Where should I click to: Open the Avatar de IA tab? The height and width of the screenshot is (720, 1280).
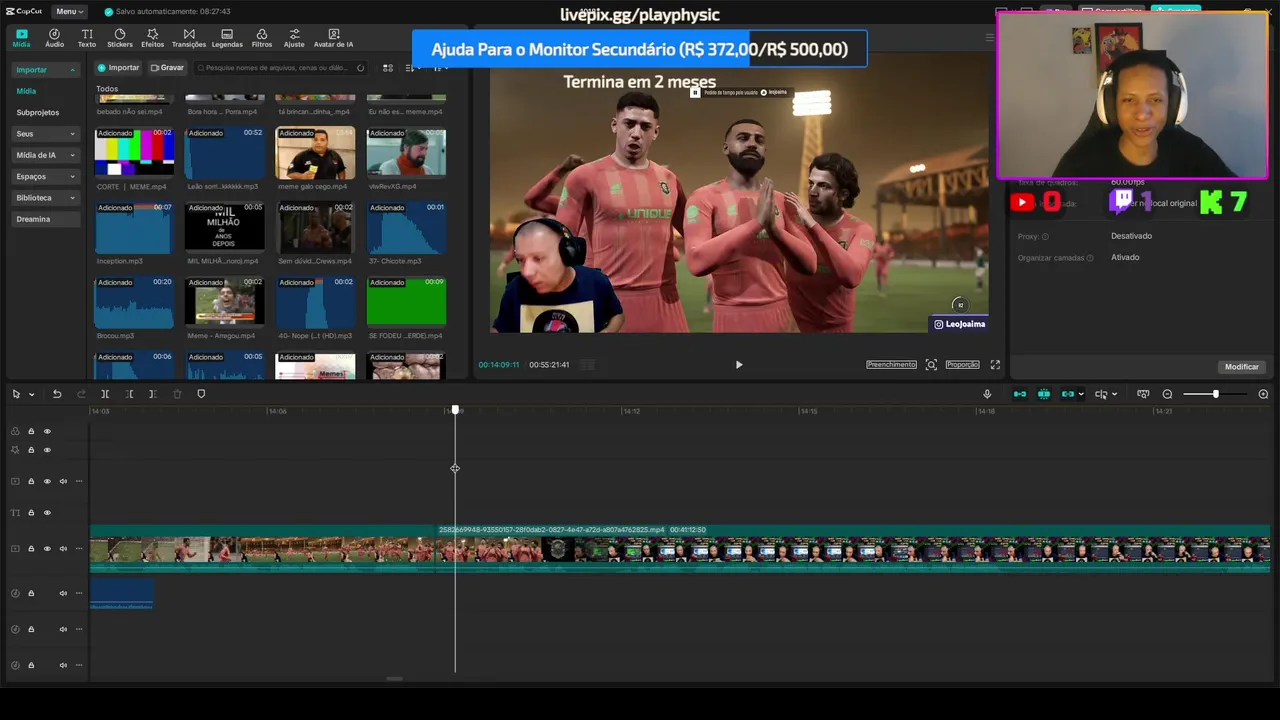(333, 38)
